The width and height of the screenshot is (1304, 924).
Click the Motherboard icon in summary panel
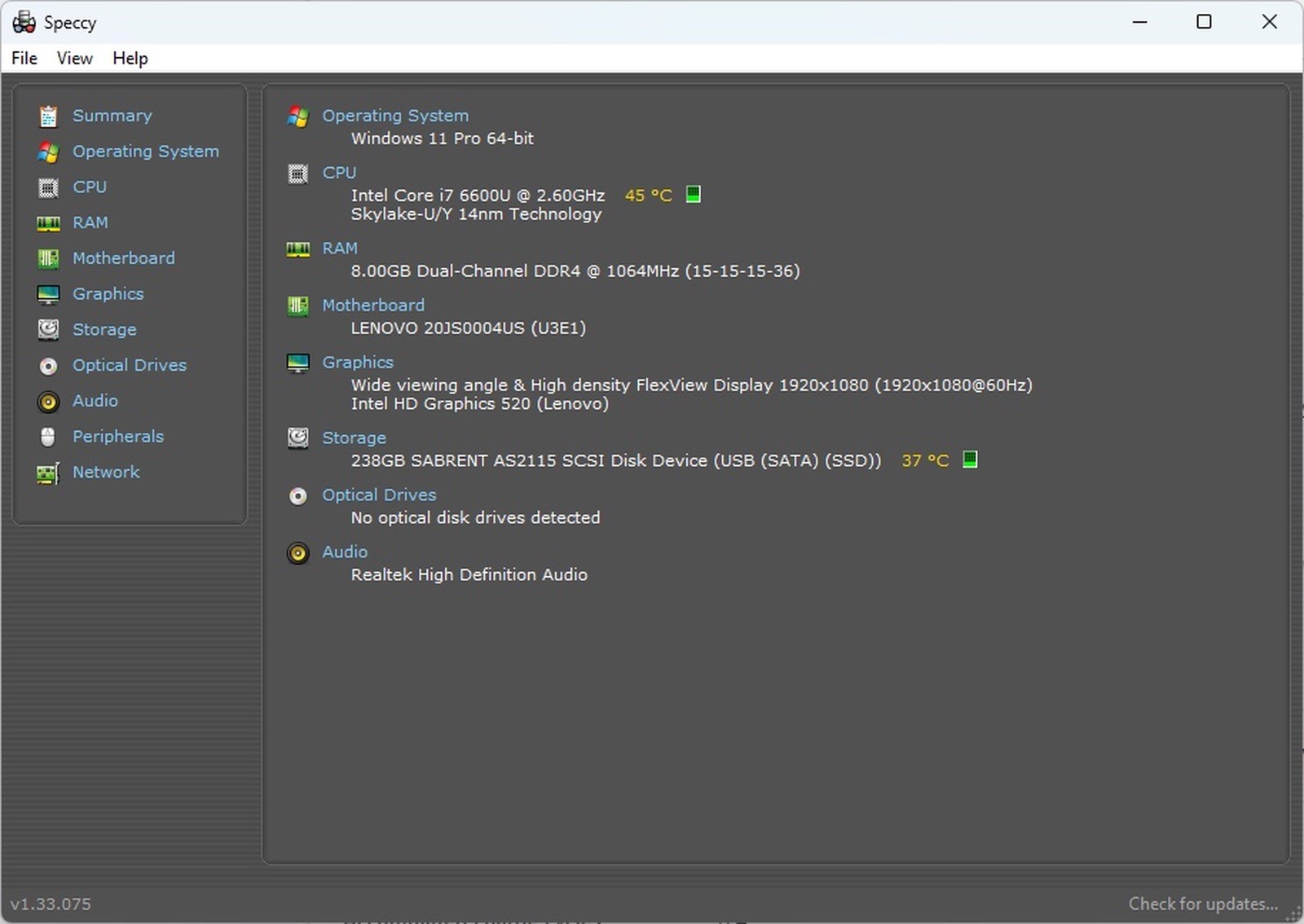297,306
